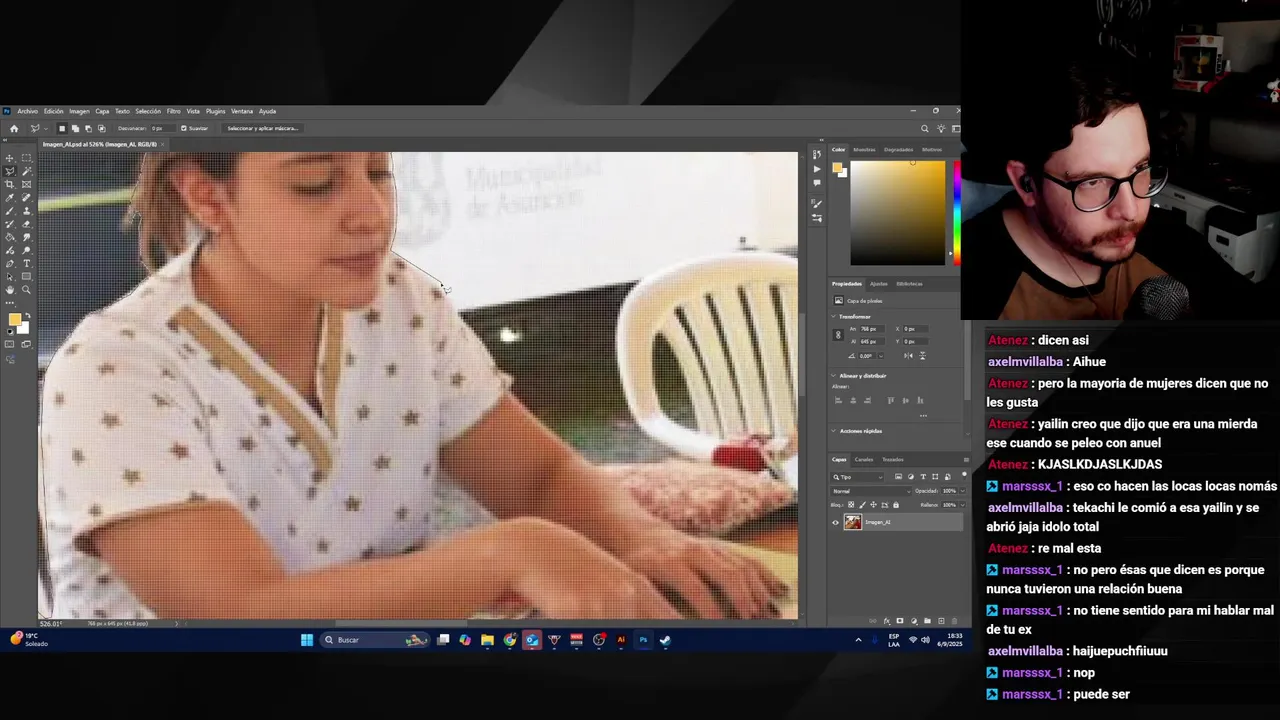This screenshot has height=720, width=1280.
Task: Select the Paint Bucket tool
Action: tap(10, 237)
